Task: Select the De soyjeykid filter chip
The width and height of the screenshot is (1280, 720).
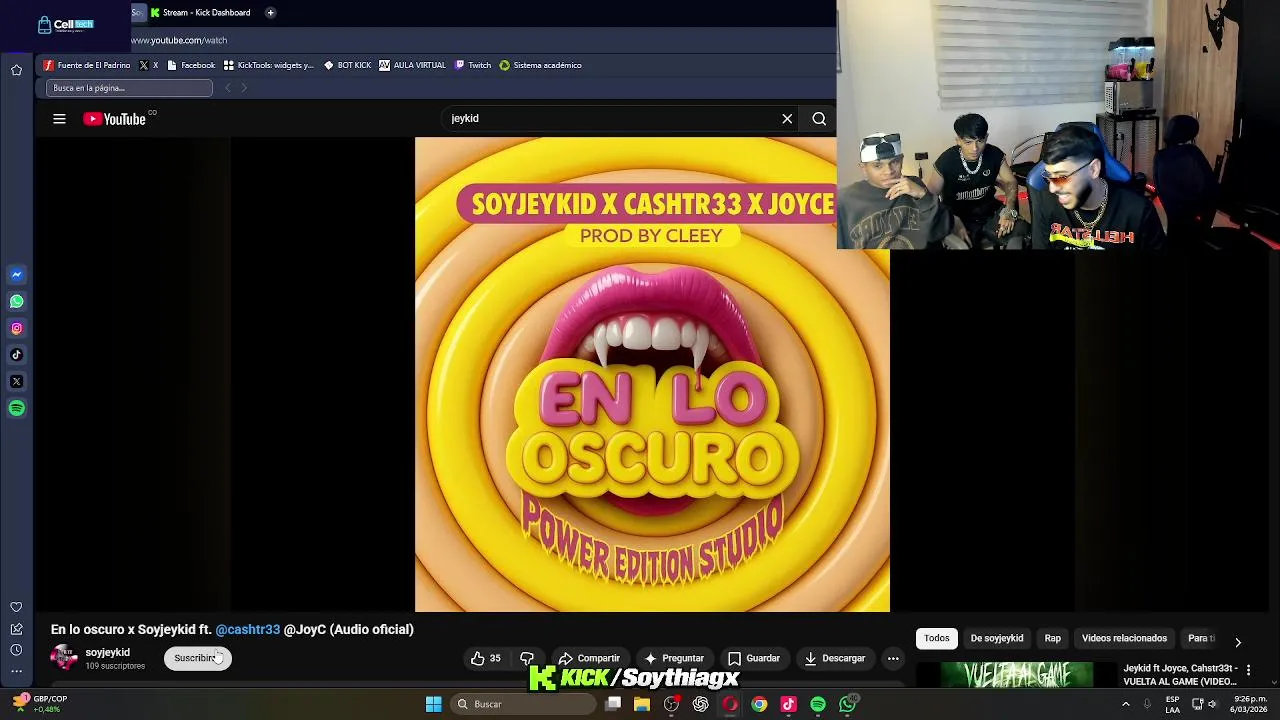Action: (x=997, y=638)
